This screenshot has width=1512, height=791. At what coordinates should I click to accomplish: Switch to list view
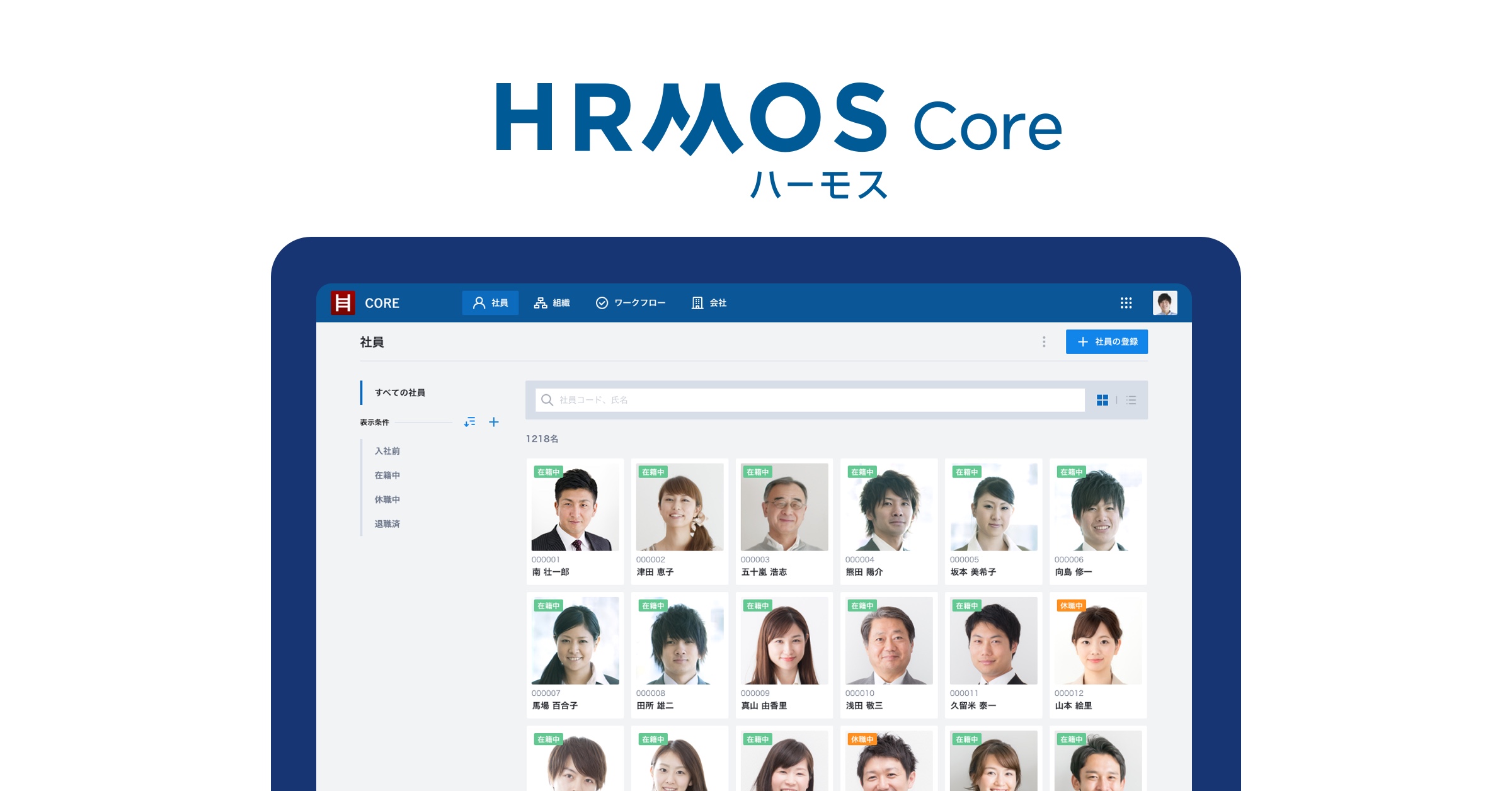[1131, 400]
